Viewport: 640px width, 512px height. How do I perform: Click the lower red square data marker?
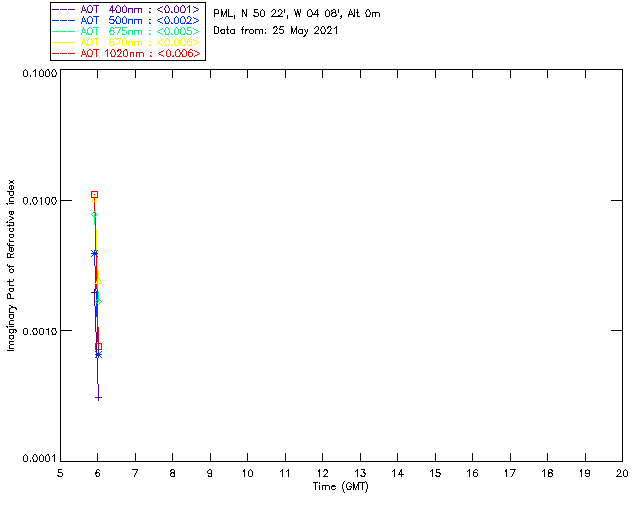point(98,347)
